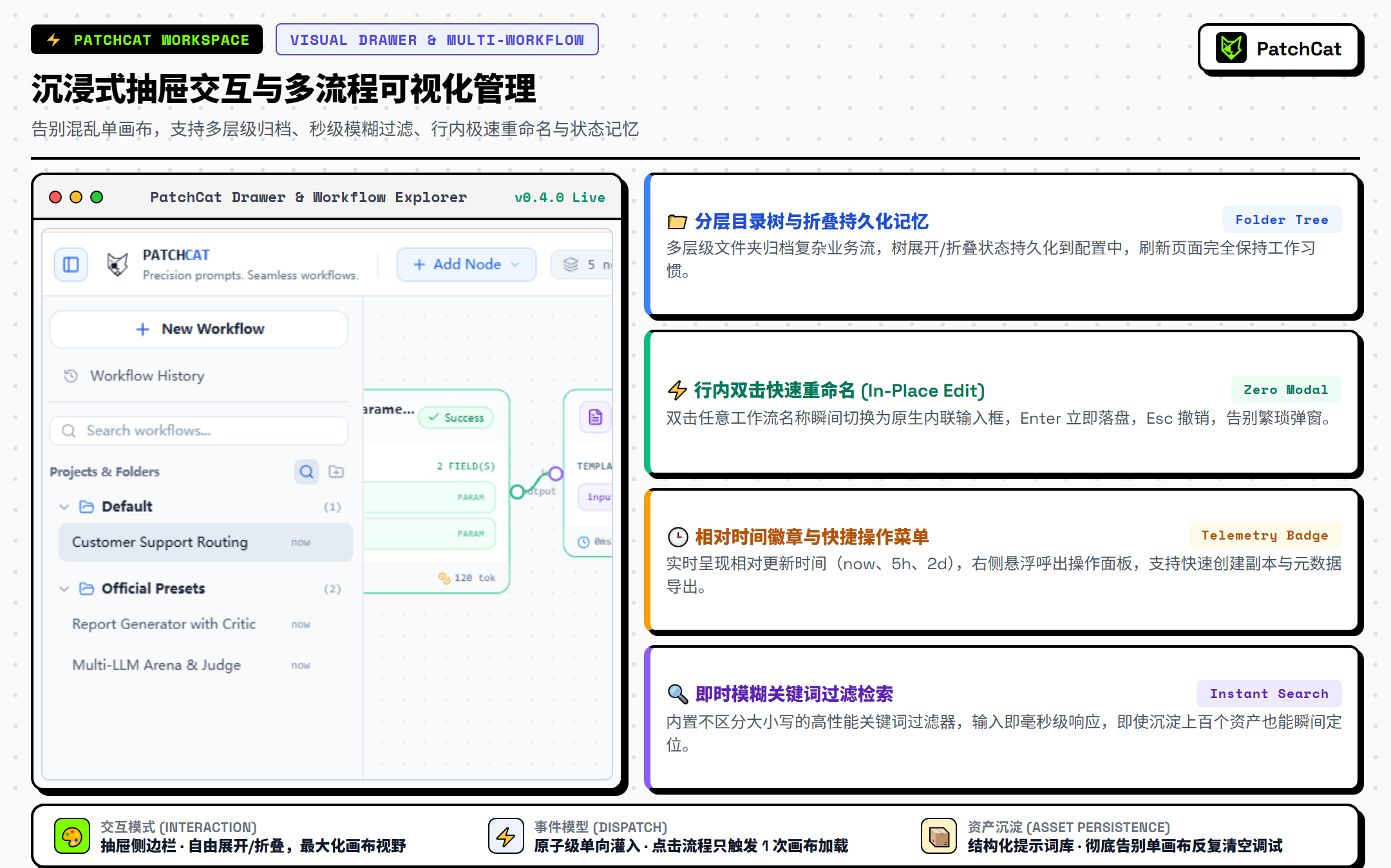1391x868 pixels.
Task: Click the Instant Search tag
Action: click(1269, 693)
